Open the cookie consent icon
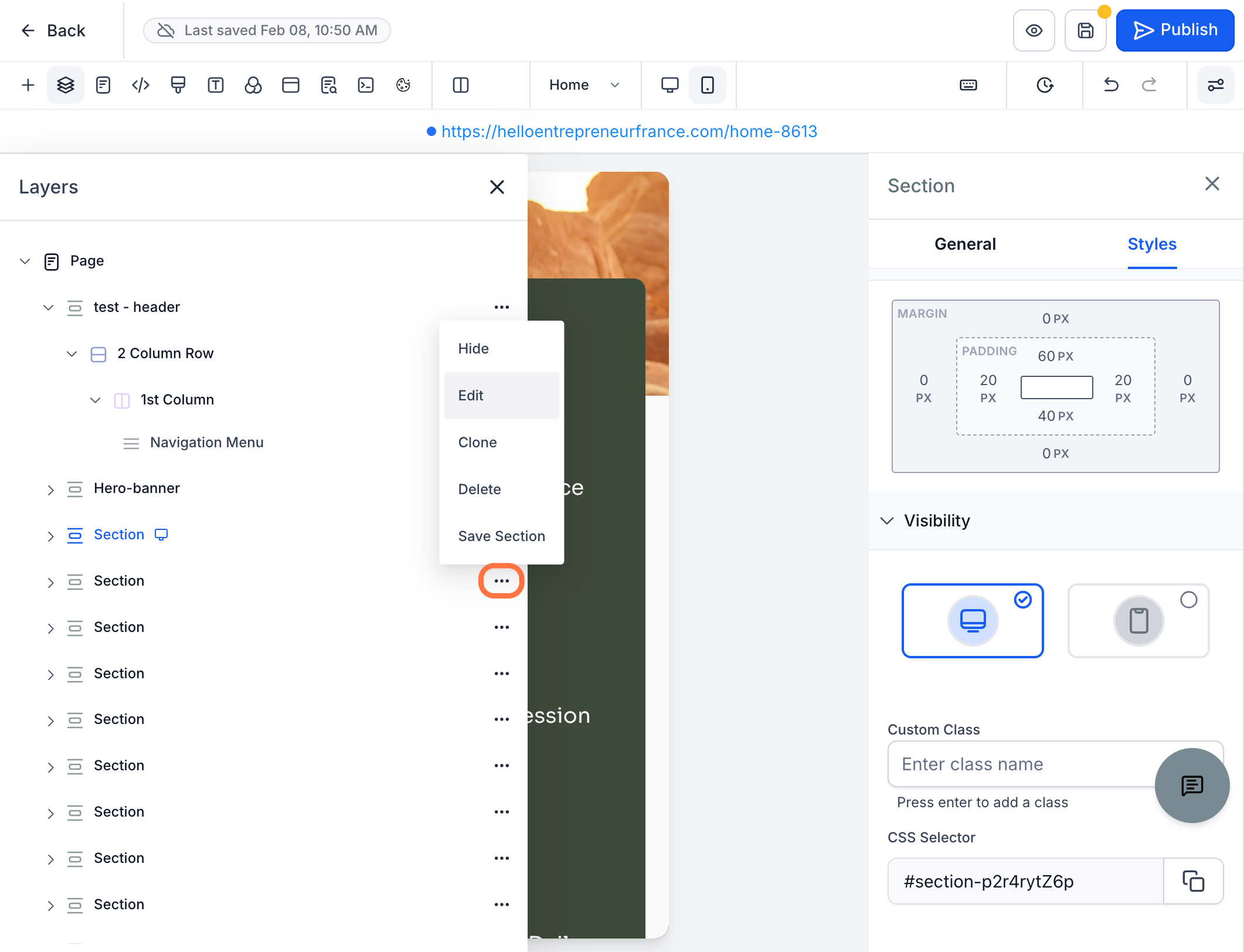 pyautogui.click(x=403, y=85)
